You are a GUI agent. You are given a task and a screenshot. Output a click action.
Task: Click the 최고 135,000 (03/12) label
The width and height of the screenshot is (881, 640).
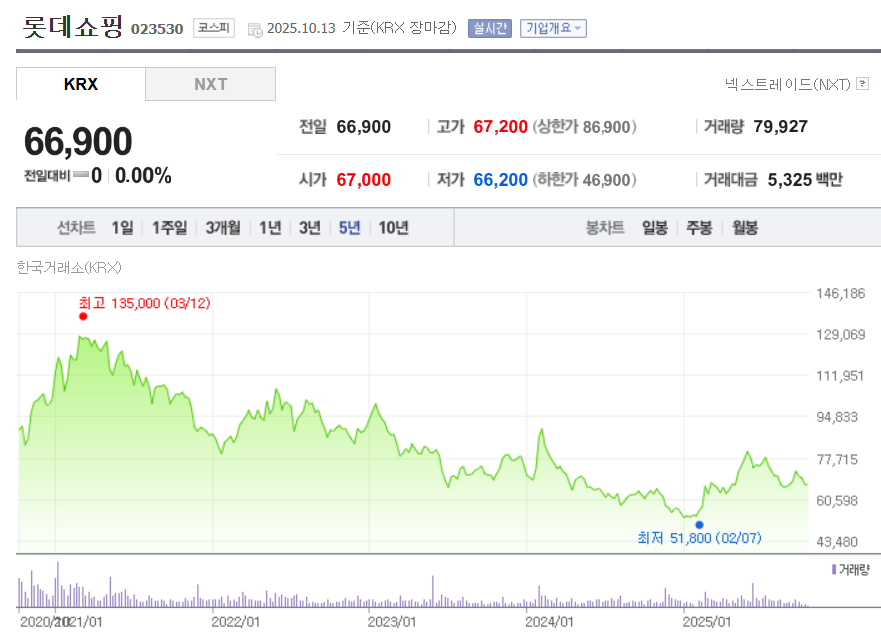pos(144,303)
